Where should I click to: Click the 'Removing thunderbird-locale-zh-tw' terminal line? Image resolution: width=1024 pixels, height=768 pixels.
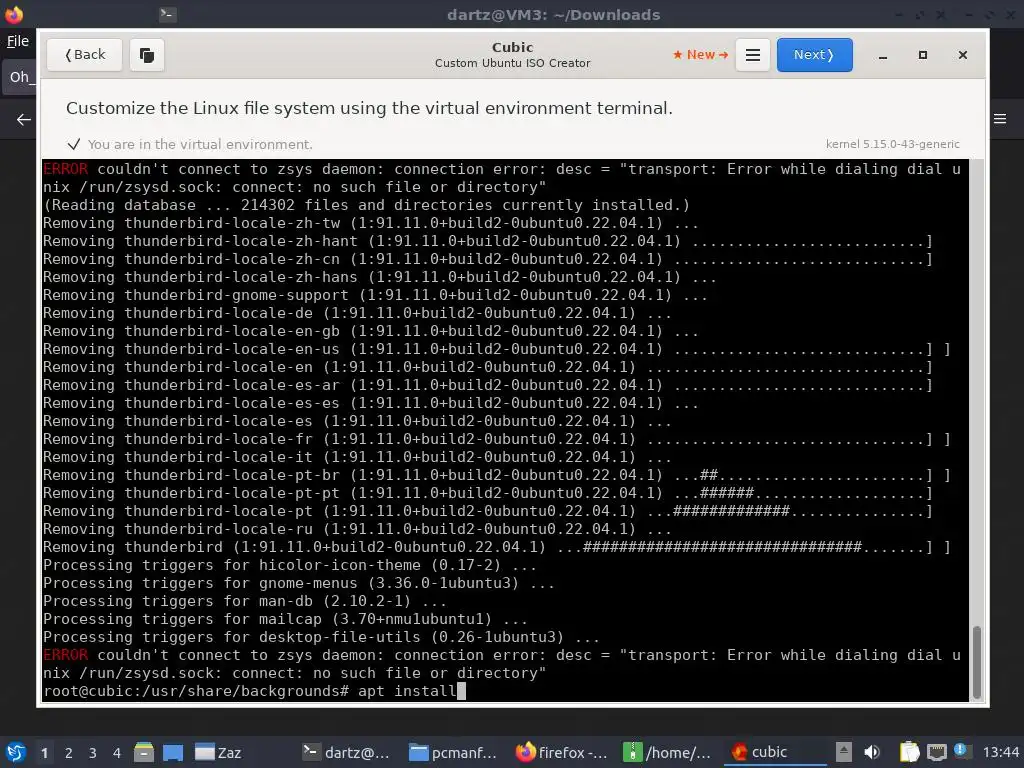tap(370, 223)
